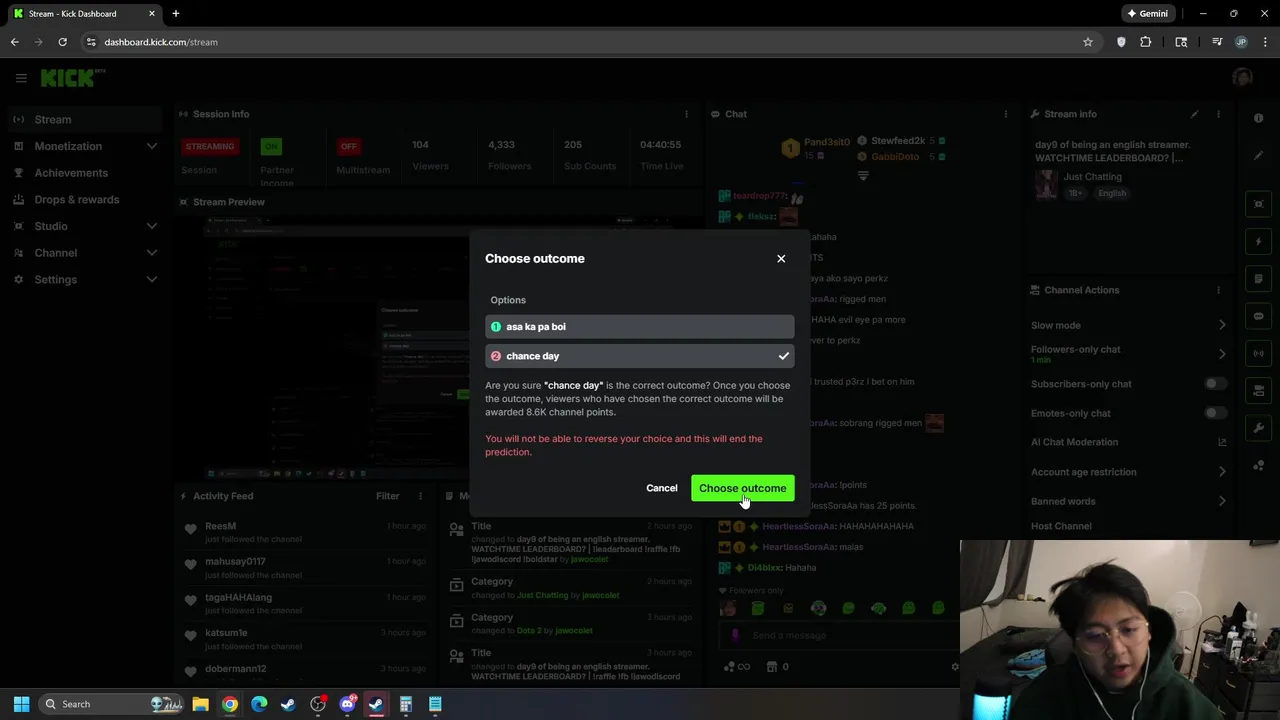This screenshot has height=720, width=1280.
Task: Click 'Dota 2' category link in activity log
Action: coord(533,631)
